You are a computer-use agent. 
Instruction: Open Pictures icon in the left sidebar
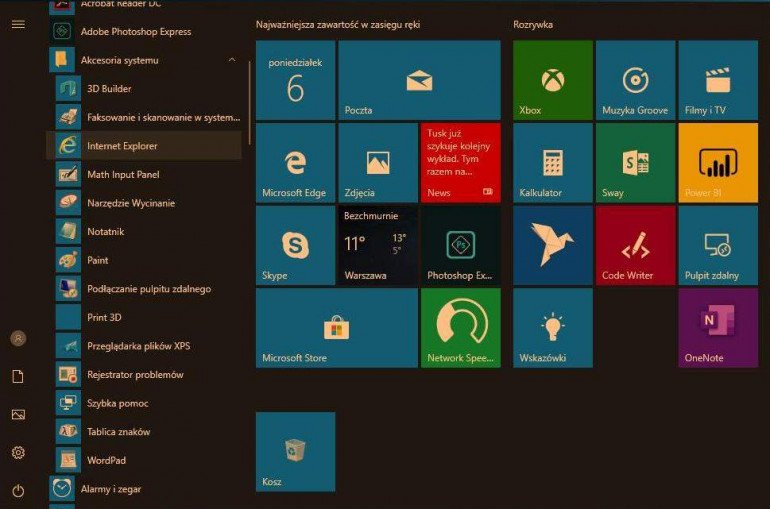[18, 415]
